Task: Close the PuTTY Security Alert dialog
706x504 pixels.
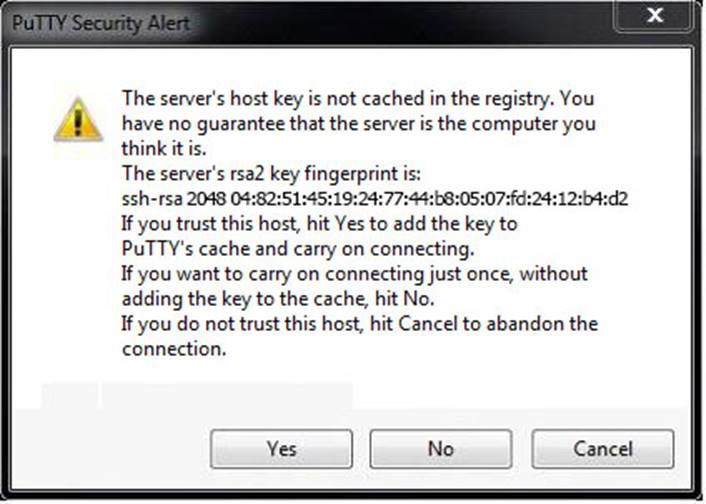Action: pos(655,17)
